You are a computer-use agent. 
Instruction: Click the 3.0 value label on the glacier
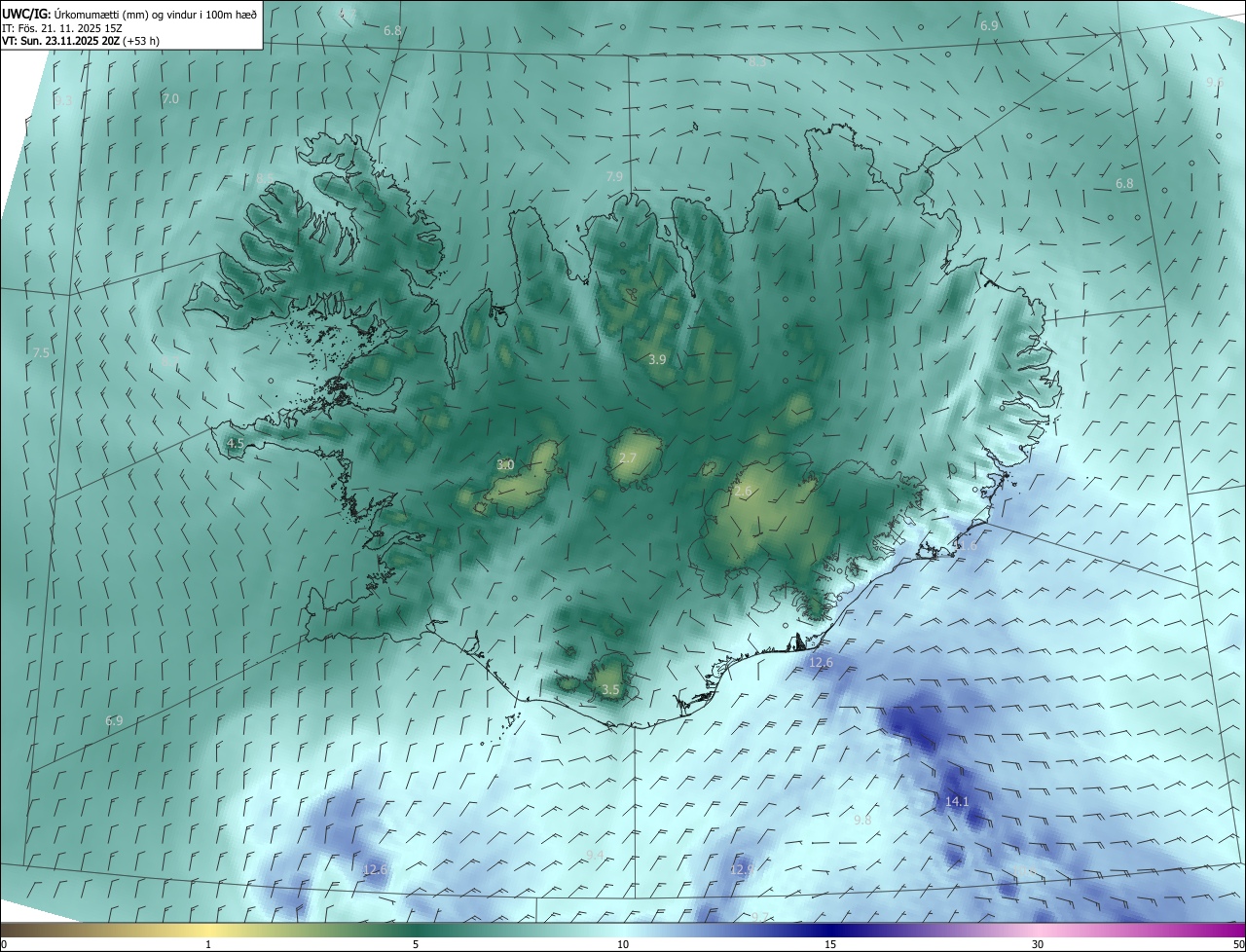(x=505, y=465)
